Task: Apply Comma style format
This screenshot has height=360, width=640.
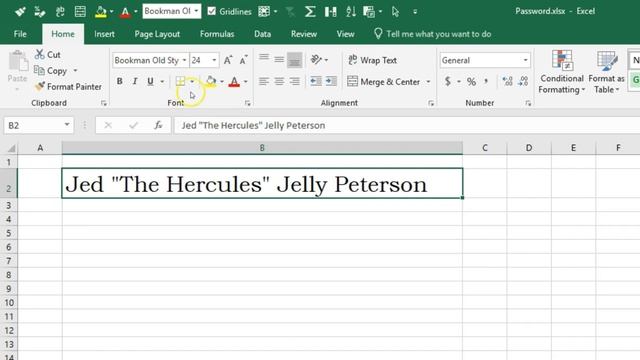Action: 486,82
